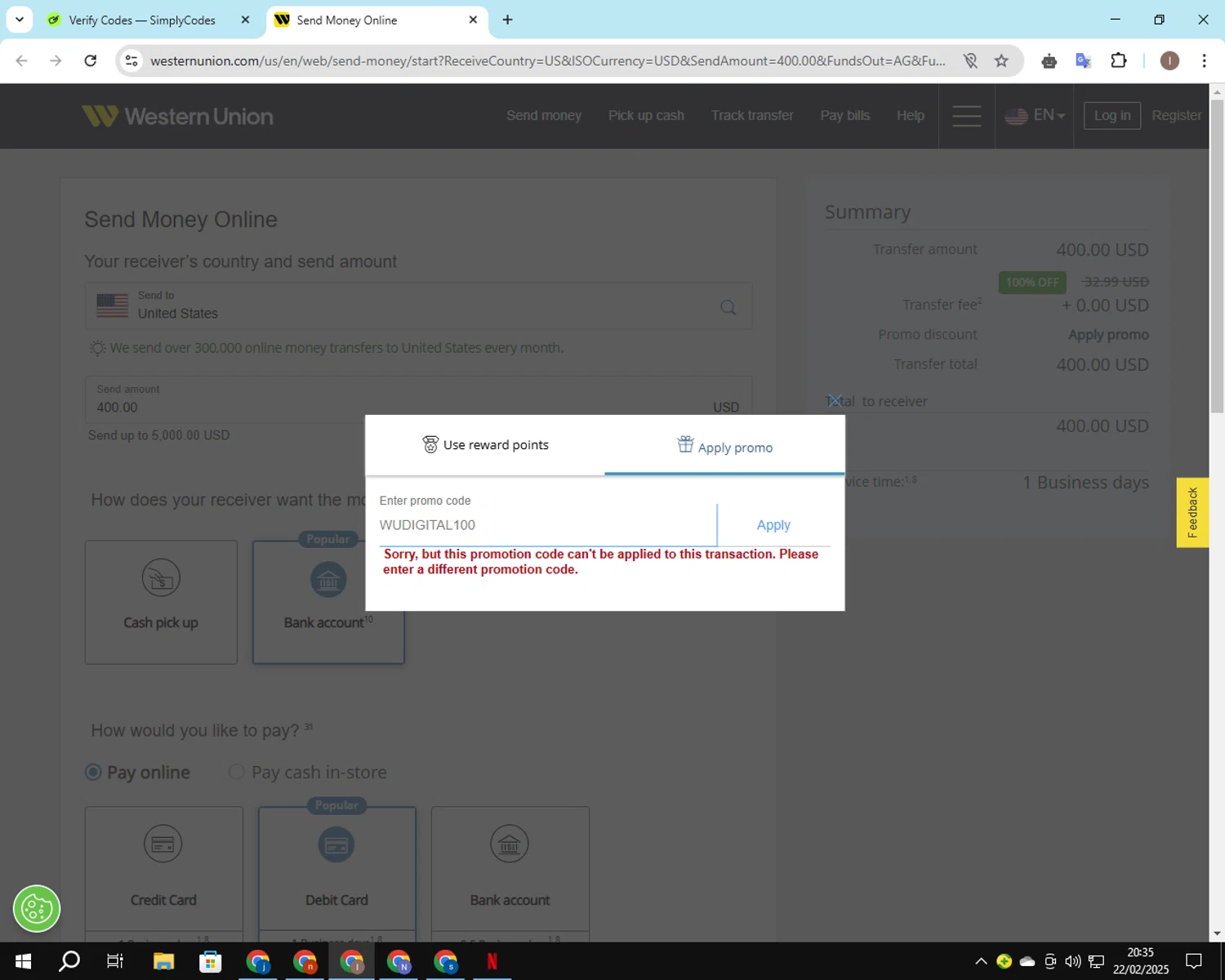Open the Send to country selector
The height and width of the screenshot is (980, 1225).
[x=418, y=306]
